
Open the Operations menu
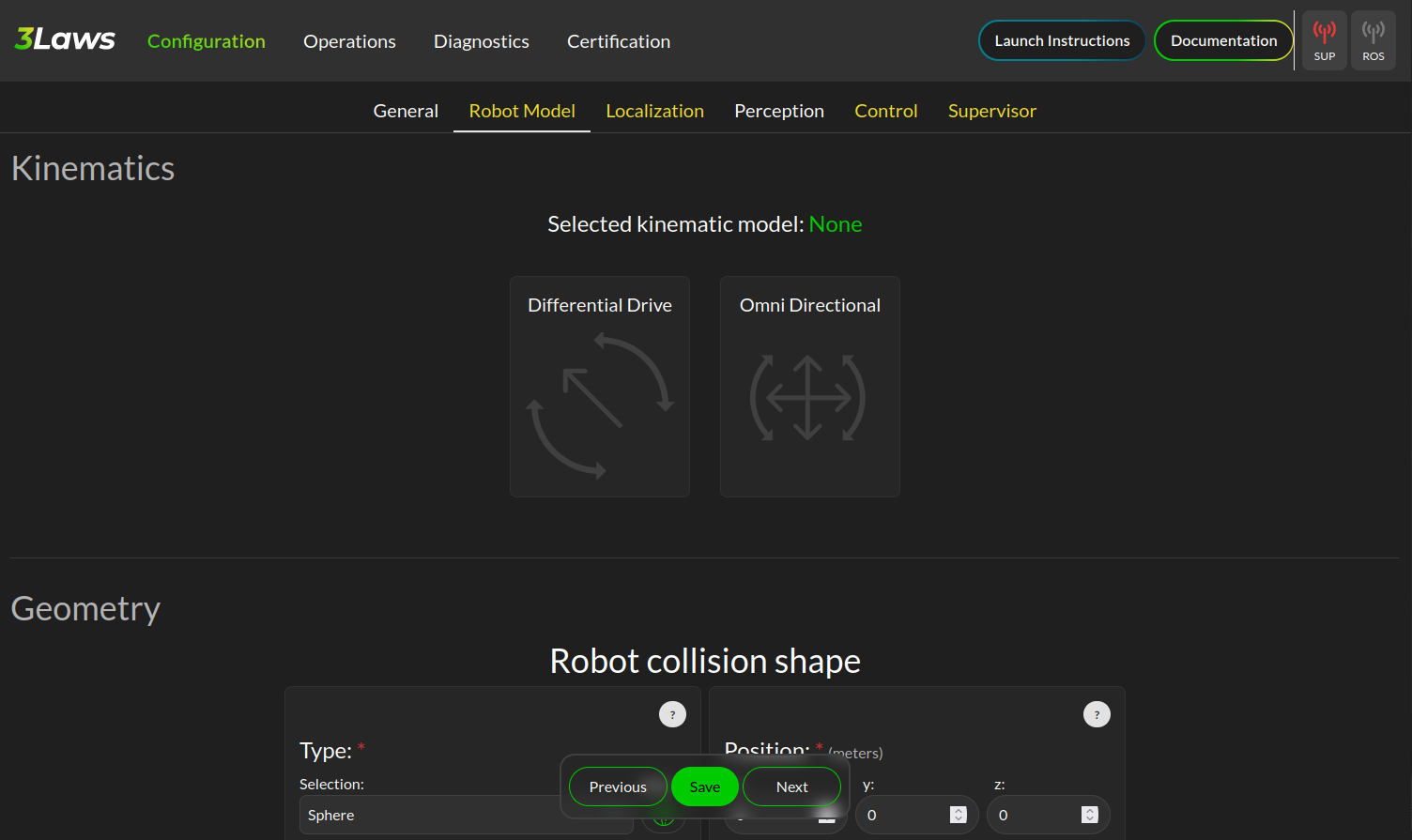[349, 41]
